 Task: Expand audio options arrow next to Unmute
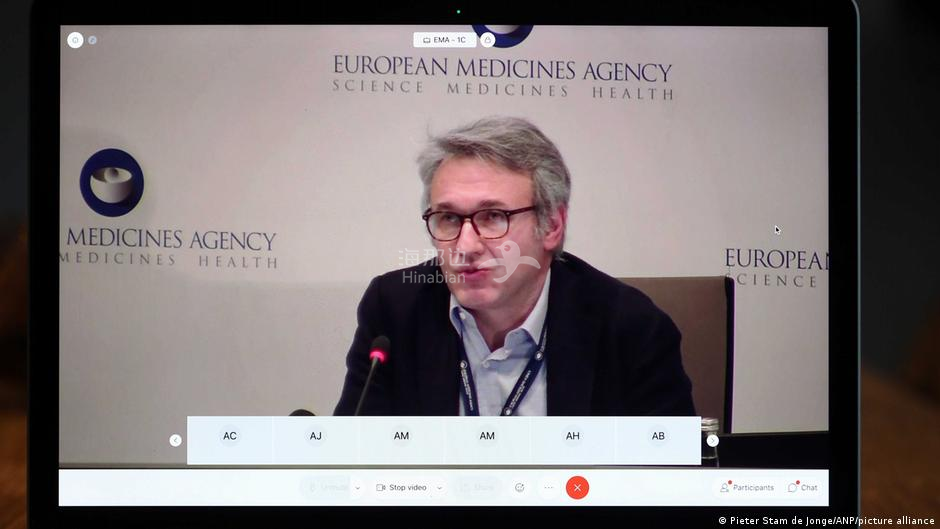(358, 488)
